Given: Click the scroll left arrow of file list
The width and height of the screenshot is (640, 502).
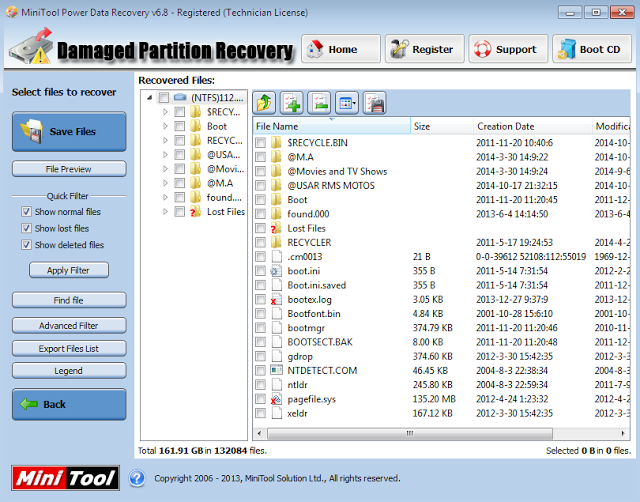Looking at the screenshot, I should [260, 433].
